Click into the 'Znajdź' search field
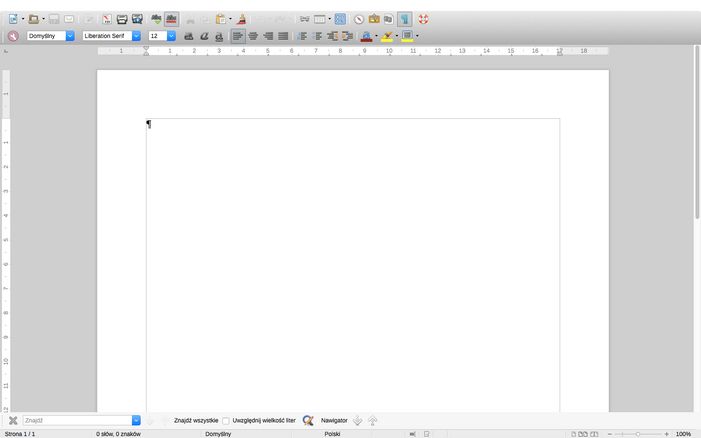701x438 pixels. (x=76, y=421)
